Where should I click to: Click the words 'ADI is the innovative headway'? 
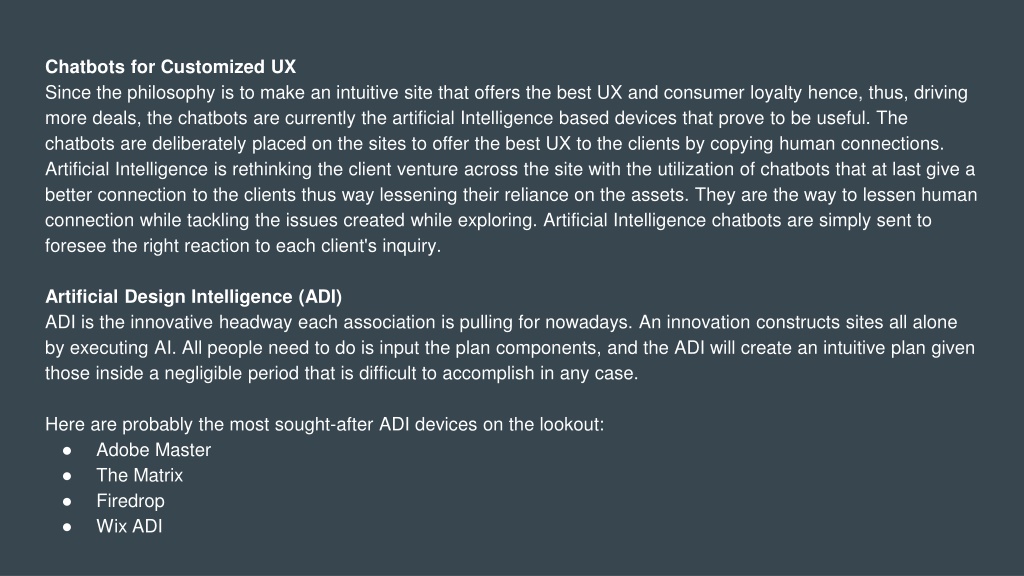[x=168, y=322]
